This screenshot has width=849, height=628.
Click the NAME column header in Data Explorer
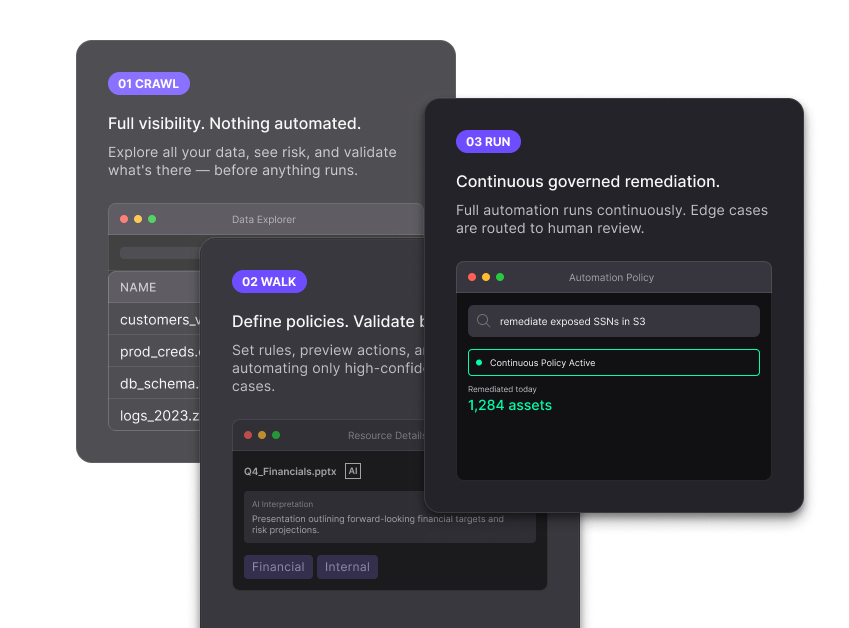coord(138,287)
